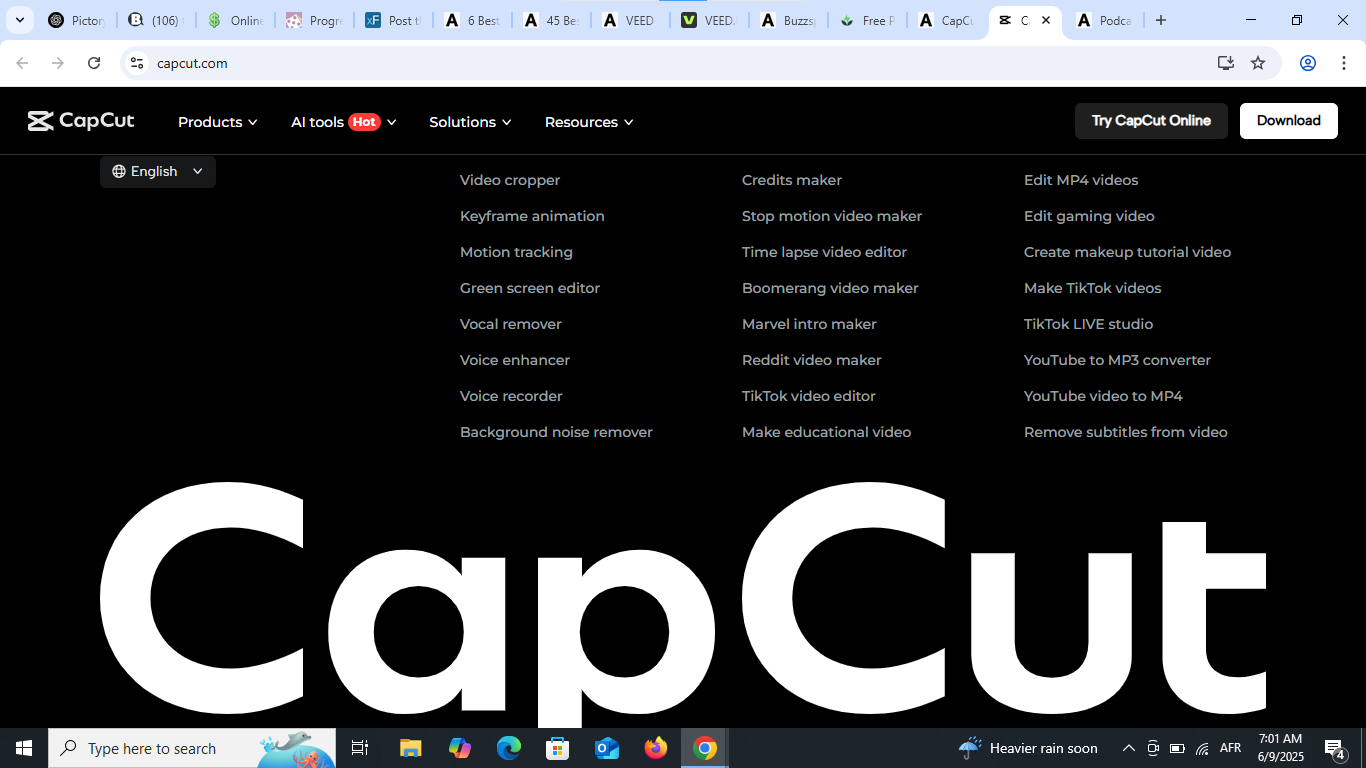Open the Edit gaming video link
Viewport: 1366px width, 768px height.
(1089, 216)
